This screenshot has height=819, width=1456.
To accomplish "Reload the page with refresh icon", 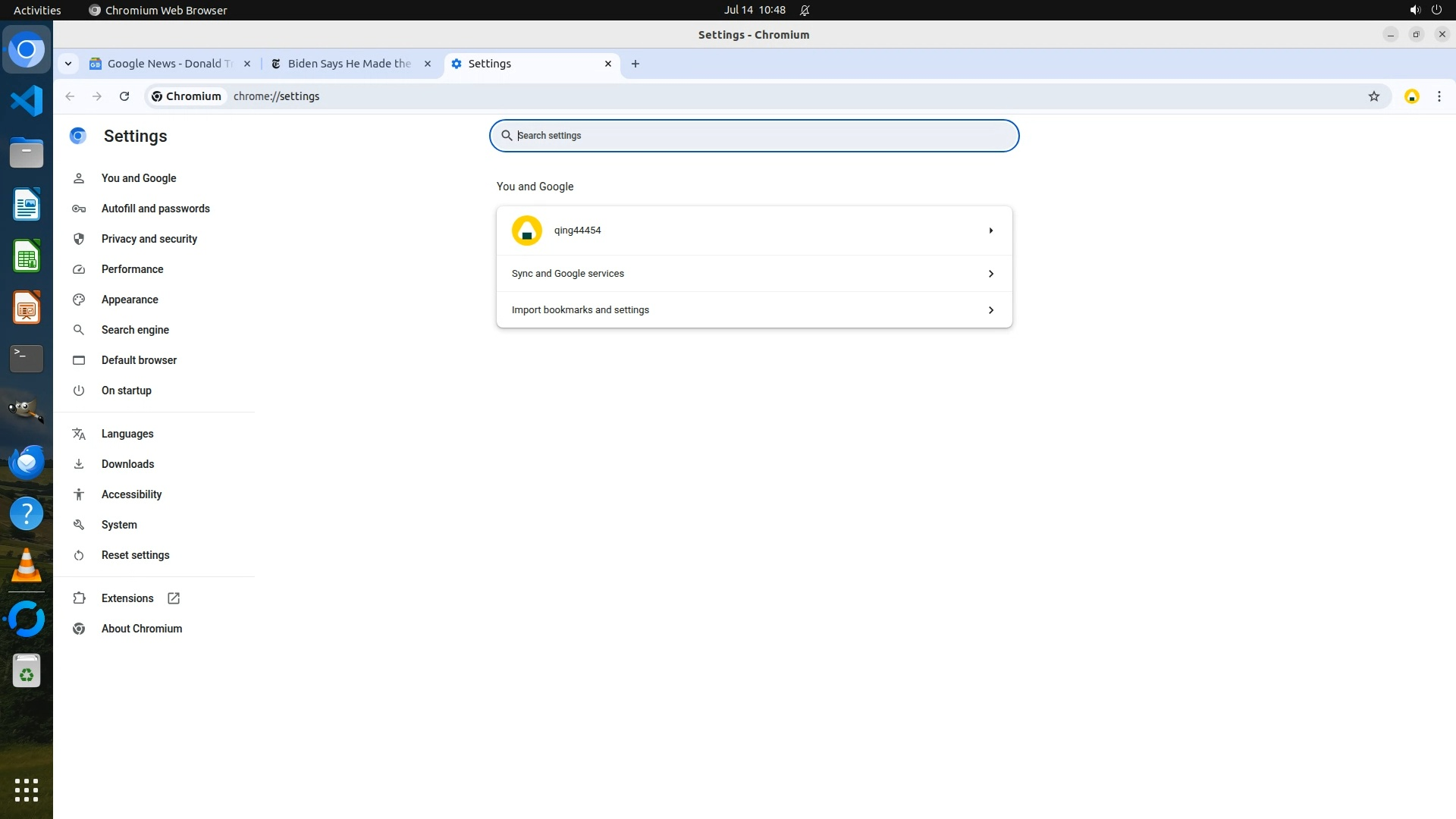I will 124,96.
